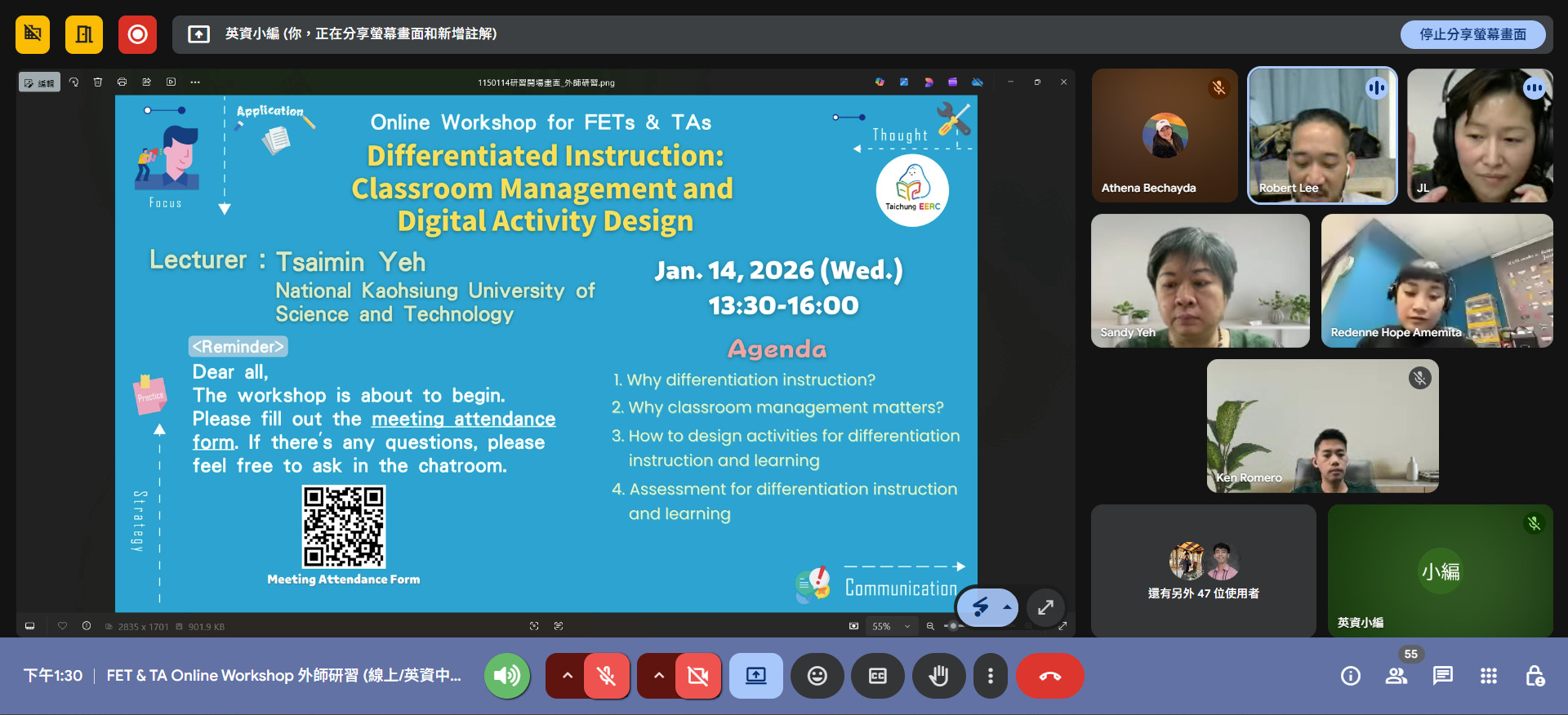Open the activities grid
Image resolution: width=1568 pixels, height=715 pixels.
pyautogui.click(x=1489, y=676)
